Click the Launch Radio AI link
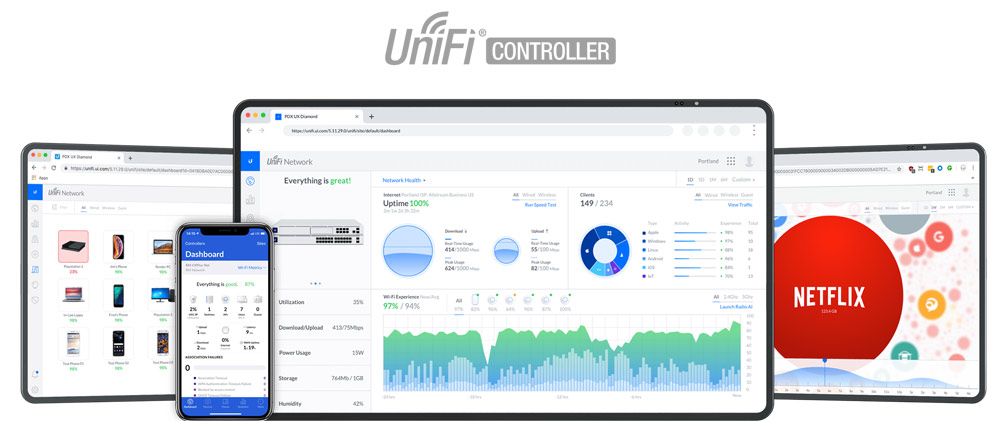The height and width of the screenshot is (421, 1000). coord(735,306)
